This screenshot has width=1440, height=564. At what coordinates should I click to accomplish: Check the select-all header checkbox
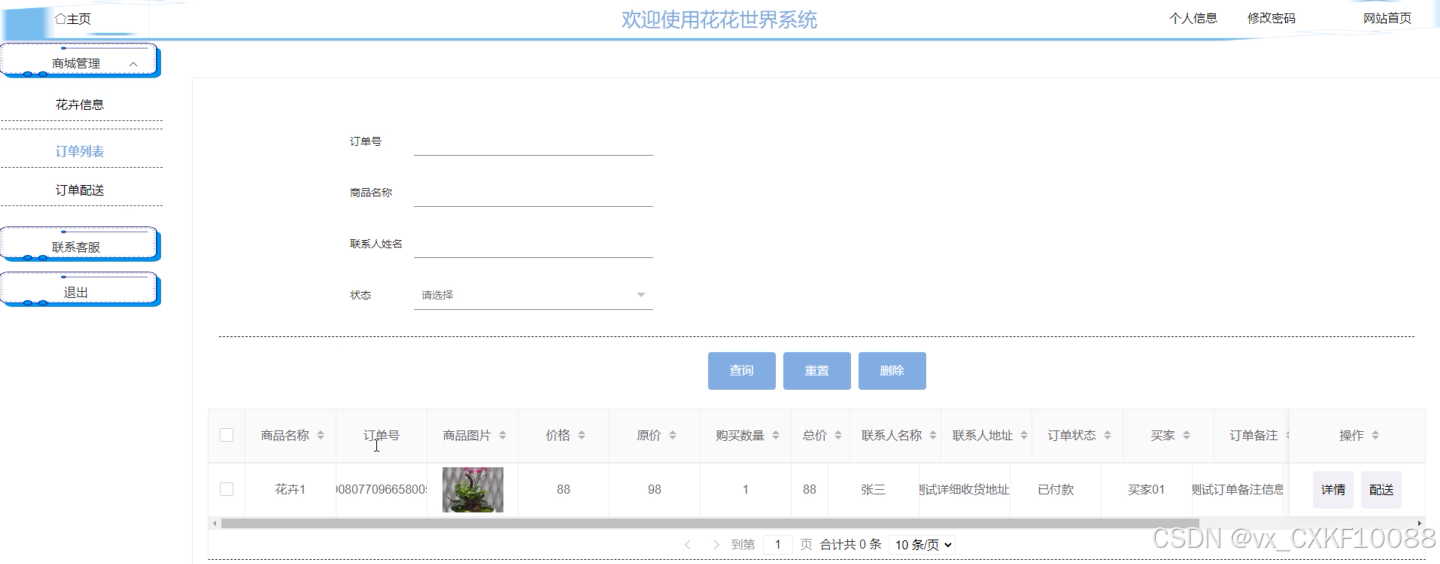click(226, 435)
